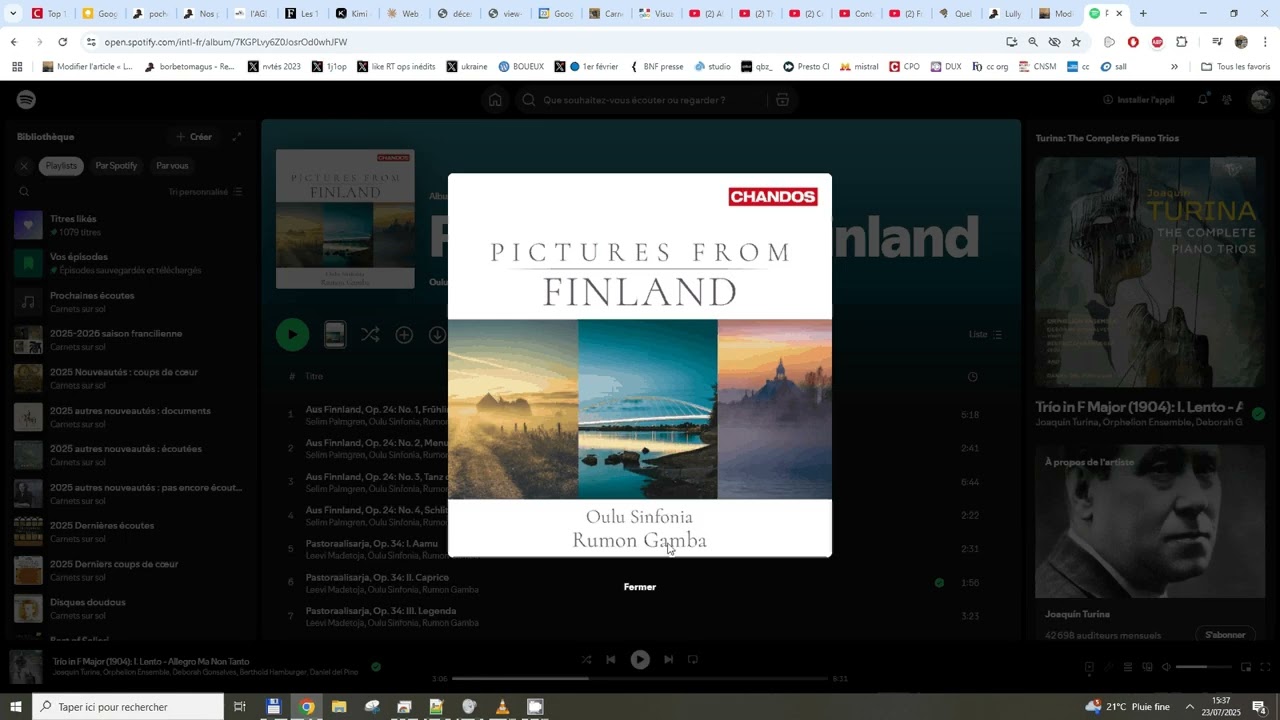The width and height of the screenshot is (1280, 720).
Task: Click the taskbar search box 'Taper ici pour rechercher'
Action: pyautogui.click(x=128, y=707)
